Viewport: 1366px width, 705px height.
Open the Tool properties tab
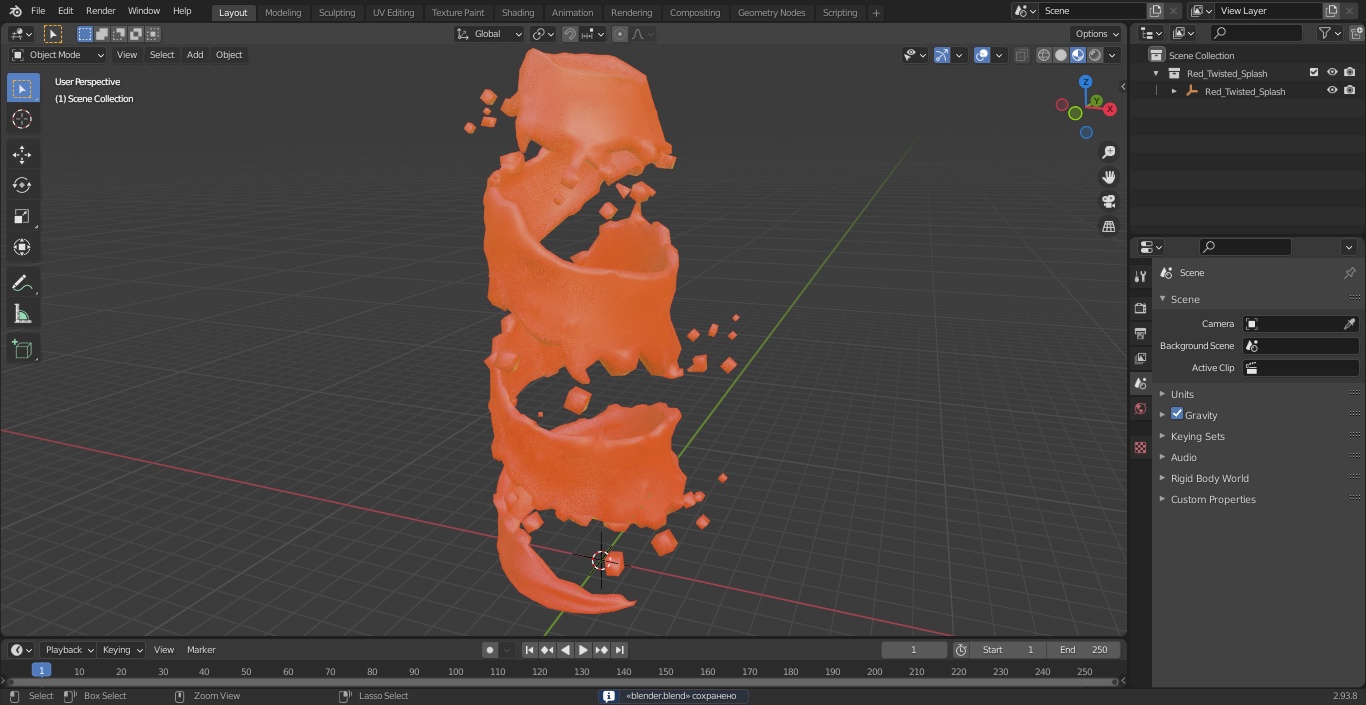coord(1140,277)
